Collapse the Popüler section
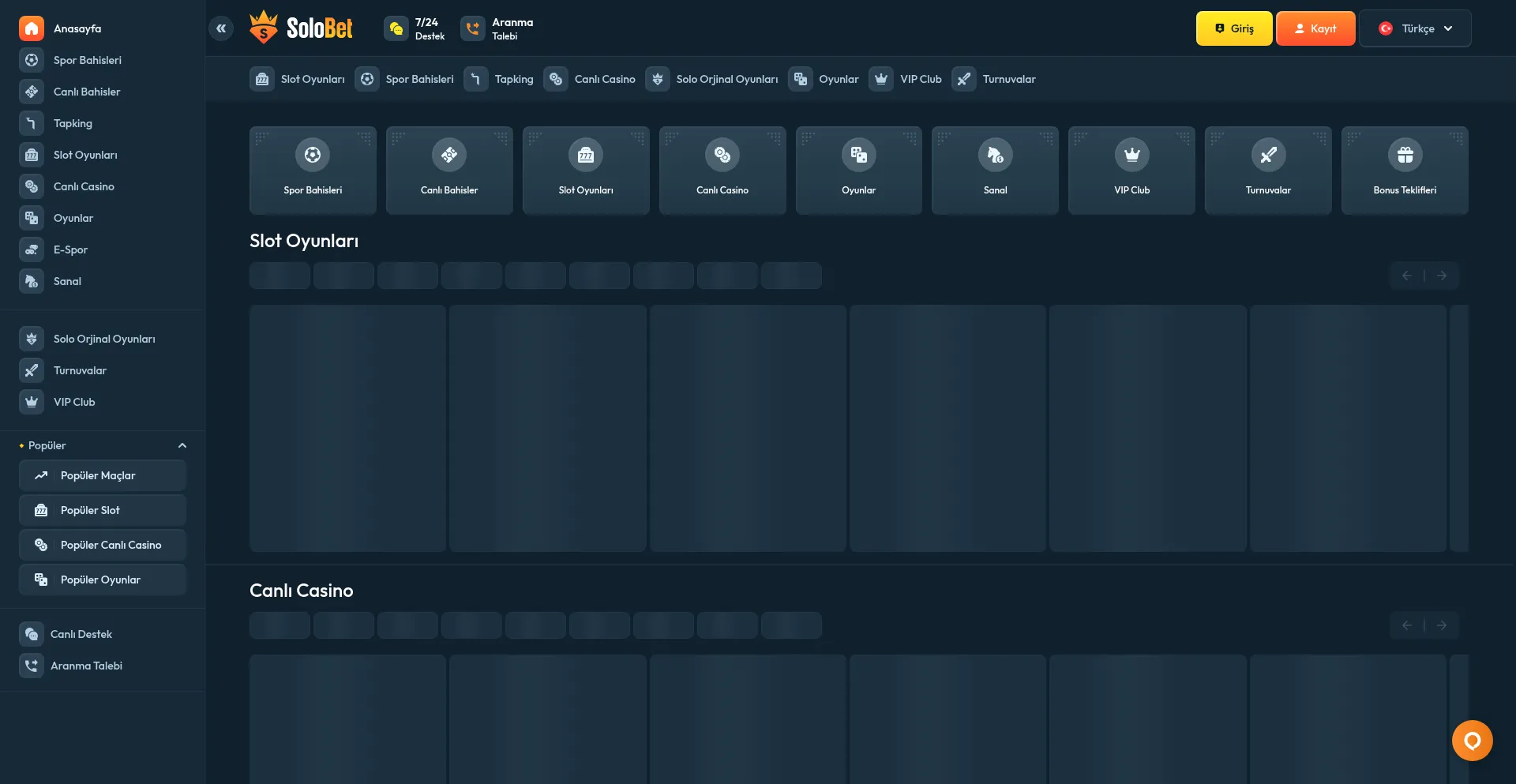This screenshot has width=1516, height=784. click(182, 445)
